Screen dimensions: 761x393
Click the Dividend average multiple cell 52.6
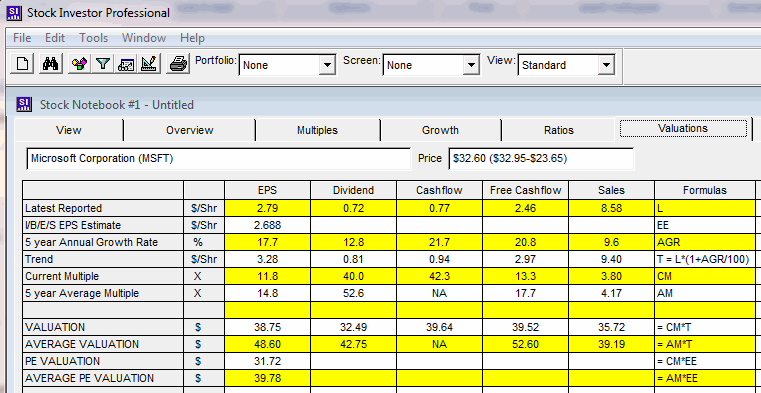[x=353, y=293]
